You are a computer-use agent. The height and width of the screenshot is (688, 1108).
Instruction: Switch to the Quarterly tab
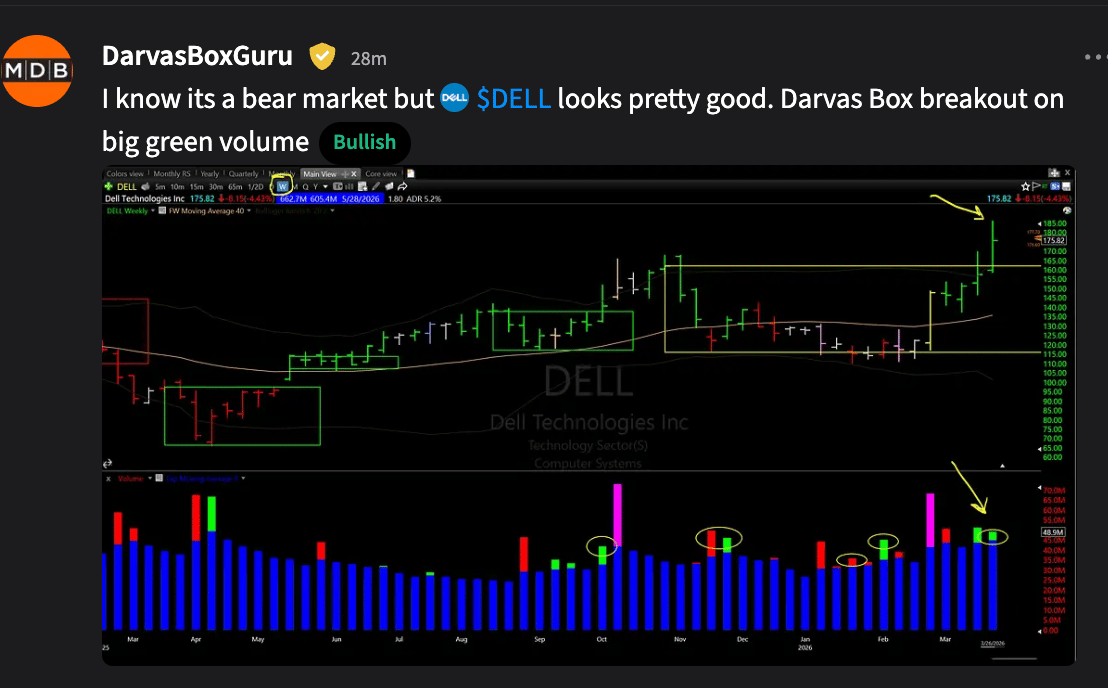coord(244,174)
